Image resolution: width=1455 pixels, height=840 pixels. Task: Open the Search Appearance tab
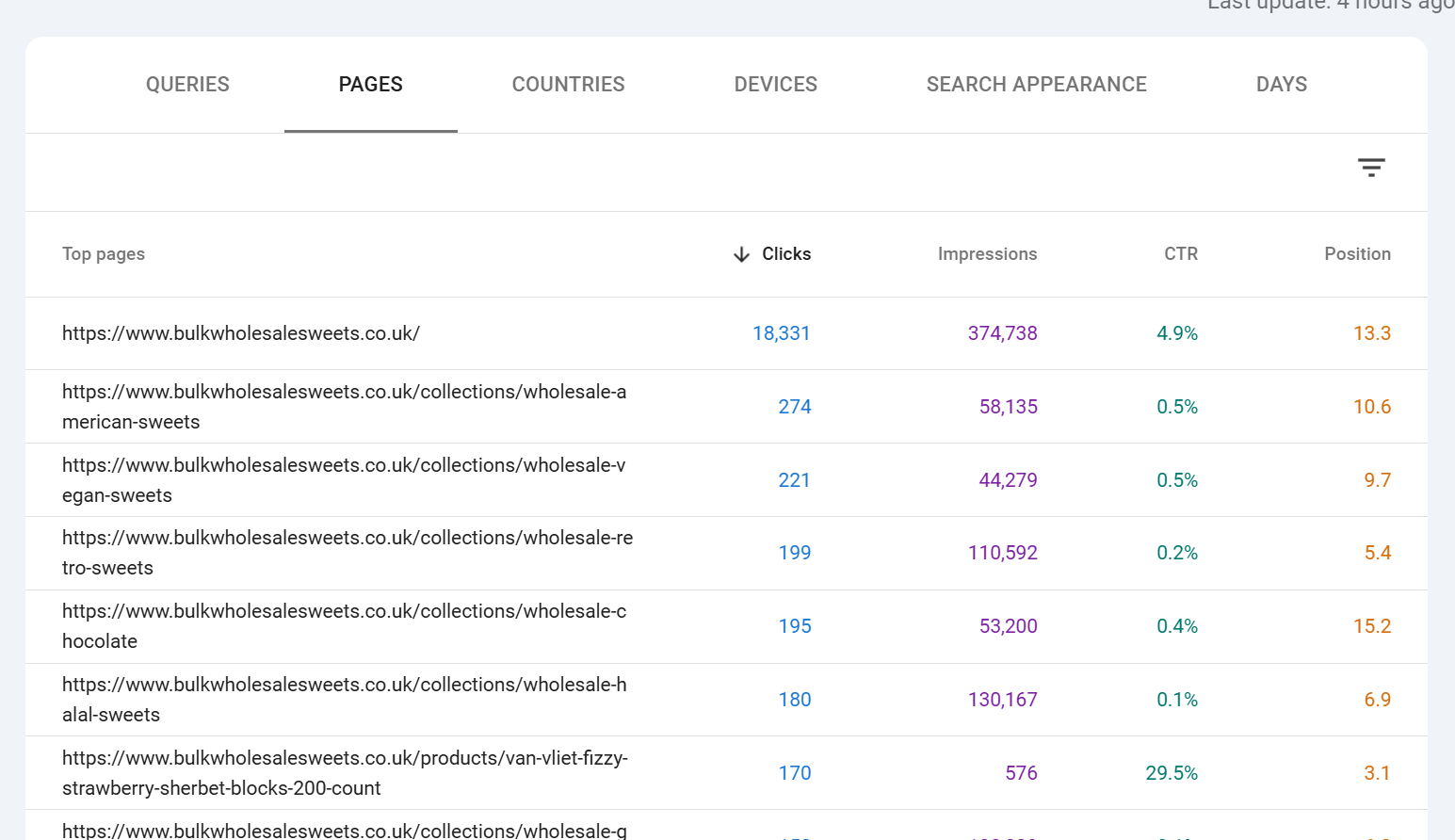pyautogui.click(x=1036, y=85)
